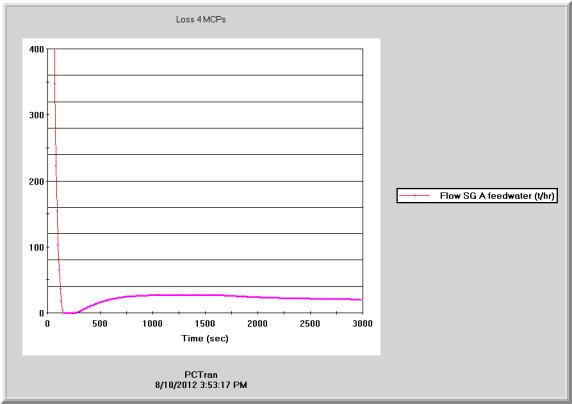
Task: Click the 'PCTran' footer label
Action: point(201,375)
